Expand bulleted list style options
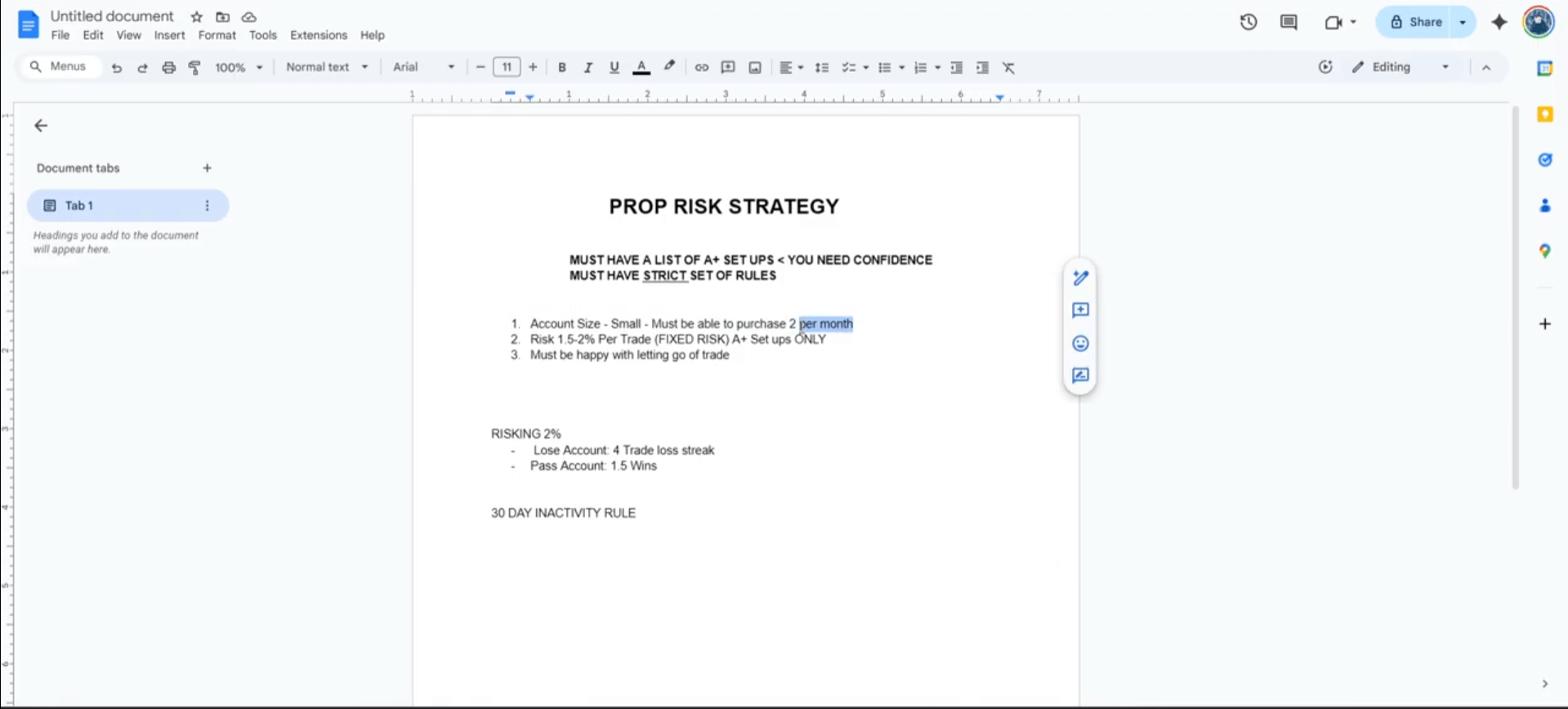The height and width of the screenshot is (709, 1568). tap(901, 68)
